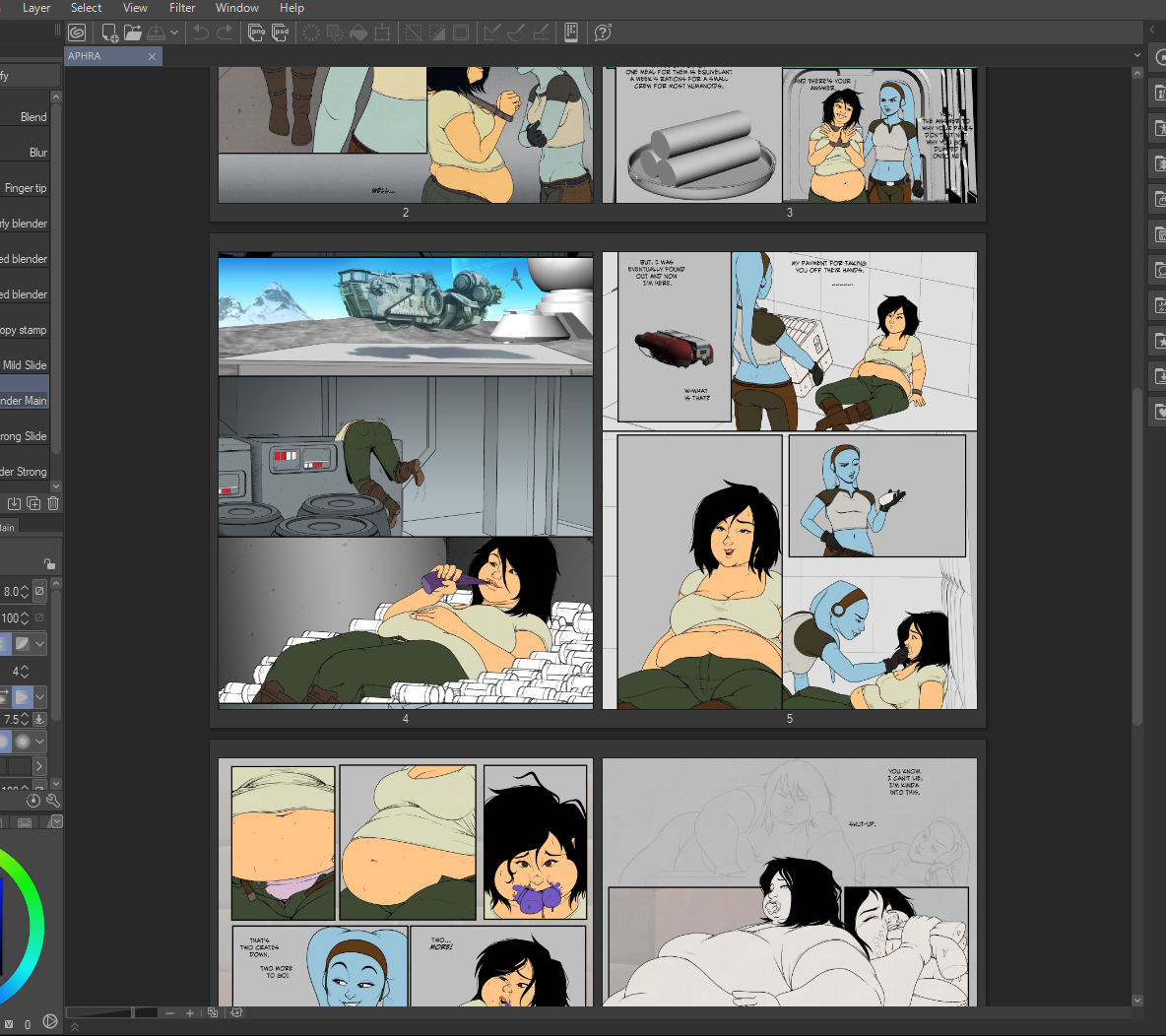Open Clip Studio support help icon
1166x1036 pixels.
point(603,32)
